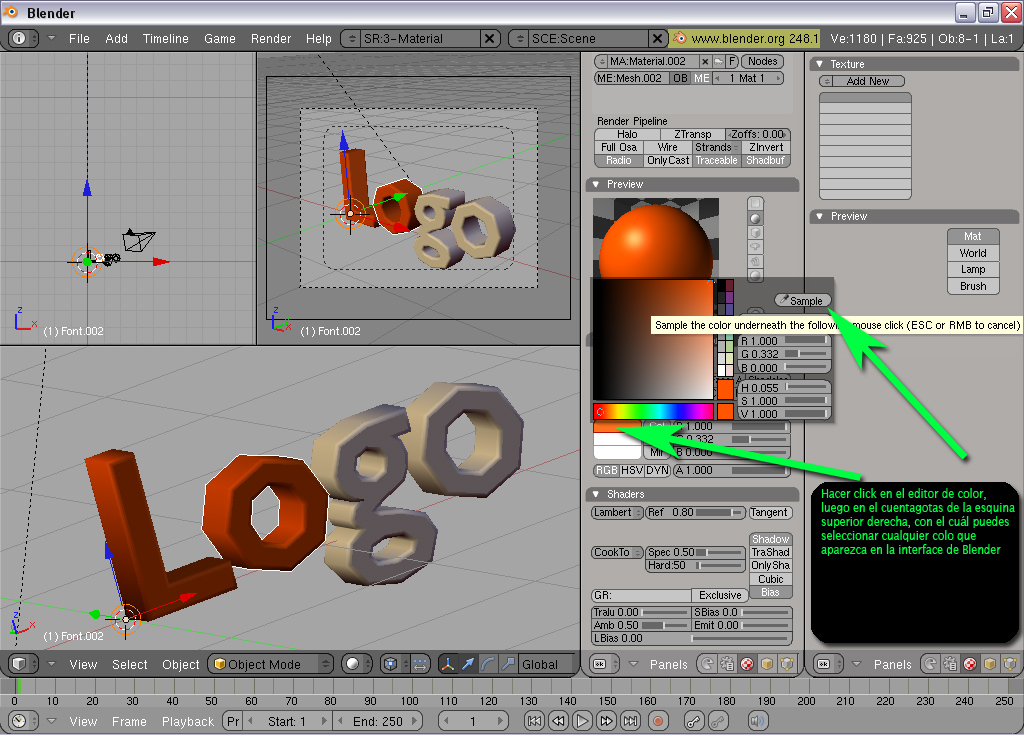Viewport: 1024px width, 736px height.
Task: Click the hue rainbow strip in color picker
Action: [x=653, y=411]
